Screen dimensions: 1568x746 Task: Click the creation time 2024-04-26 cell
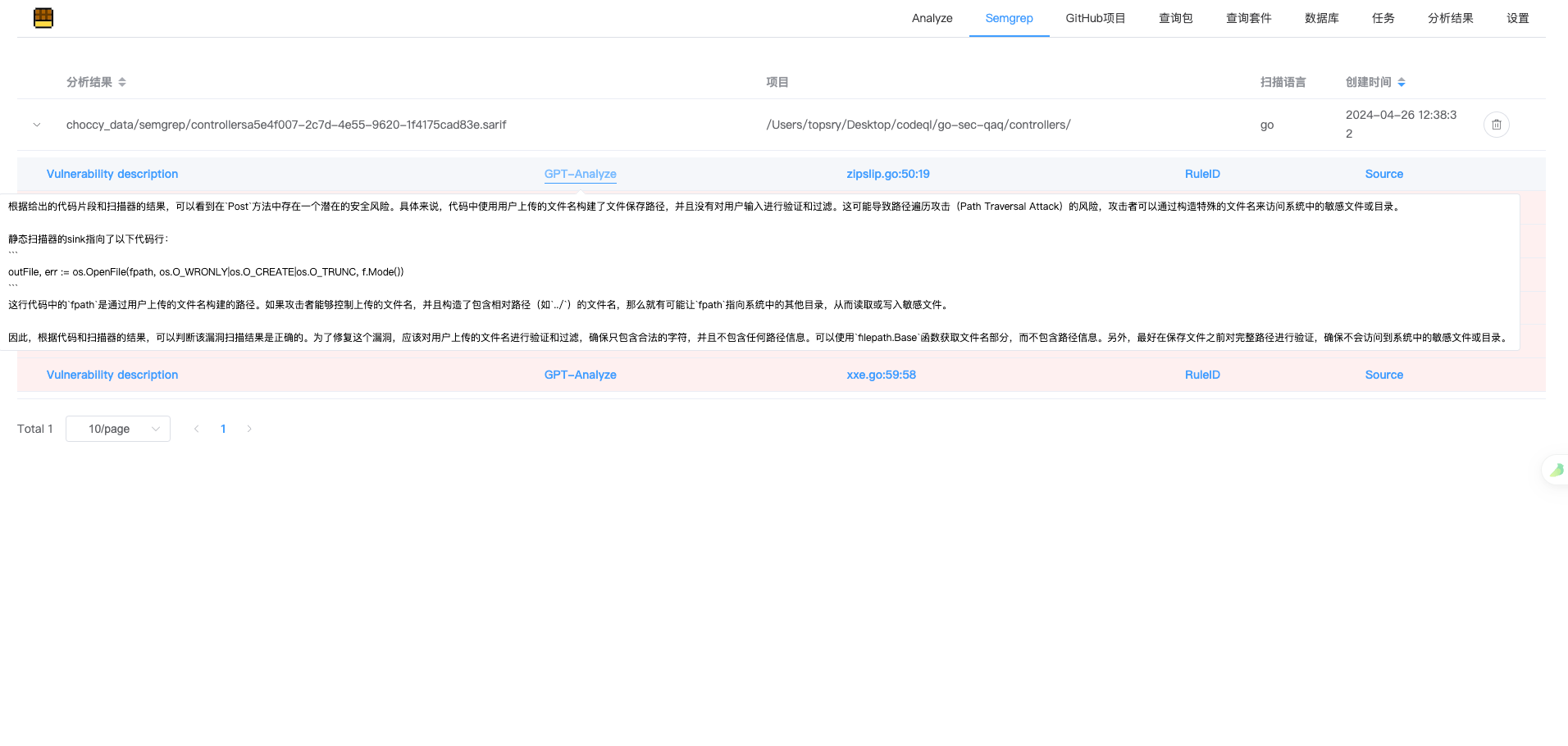[x=1401, y=125]
